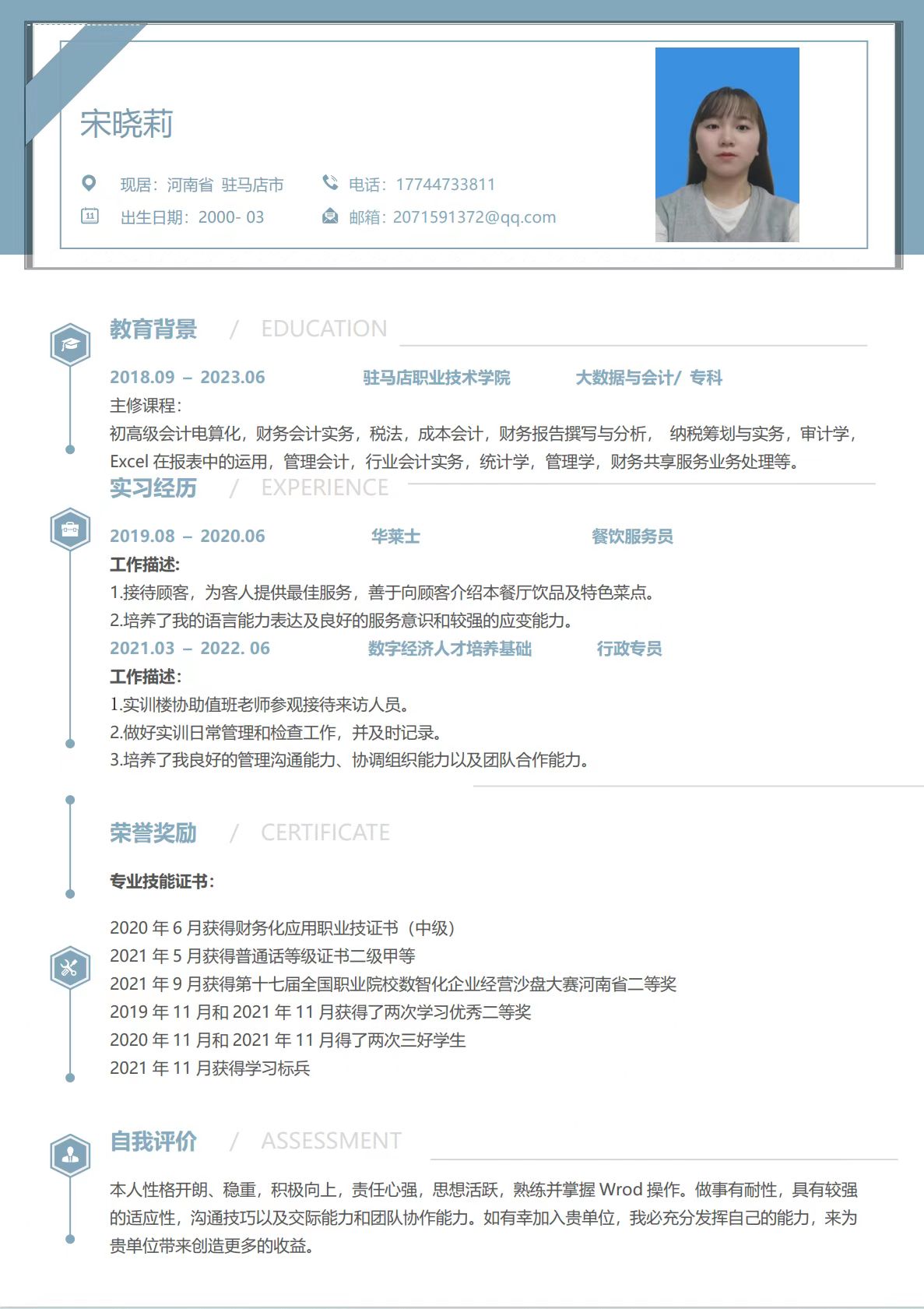Click the employer 数字经济人才培养基础
This screenshot has width=924, height=1309.
click(x=450, y=649)
